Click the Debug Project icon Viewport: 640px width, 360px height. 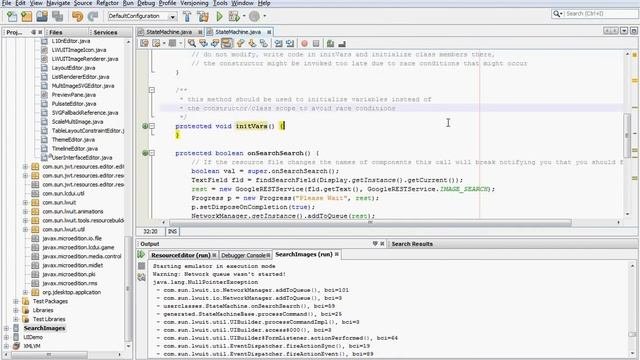pos(234,16)
